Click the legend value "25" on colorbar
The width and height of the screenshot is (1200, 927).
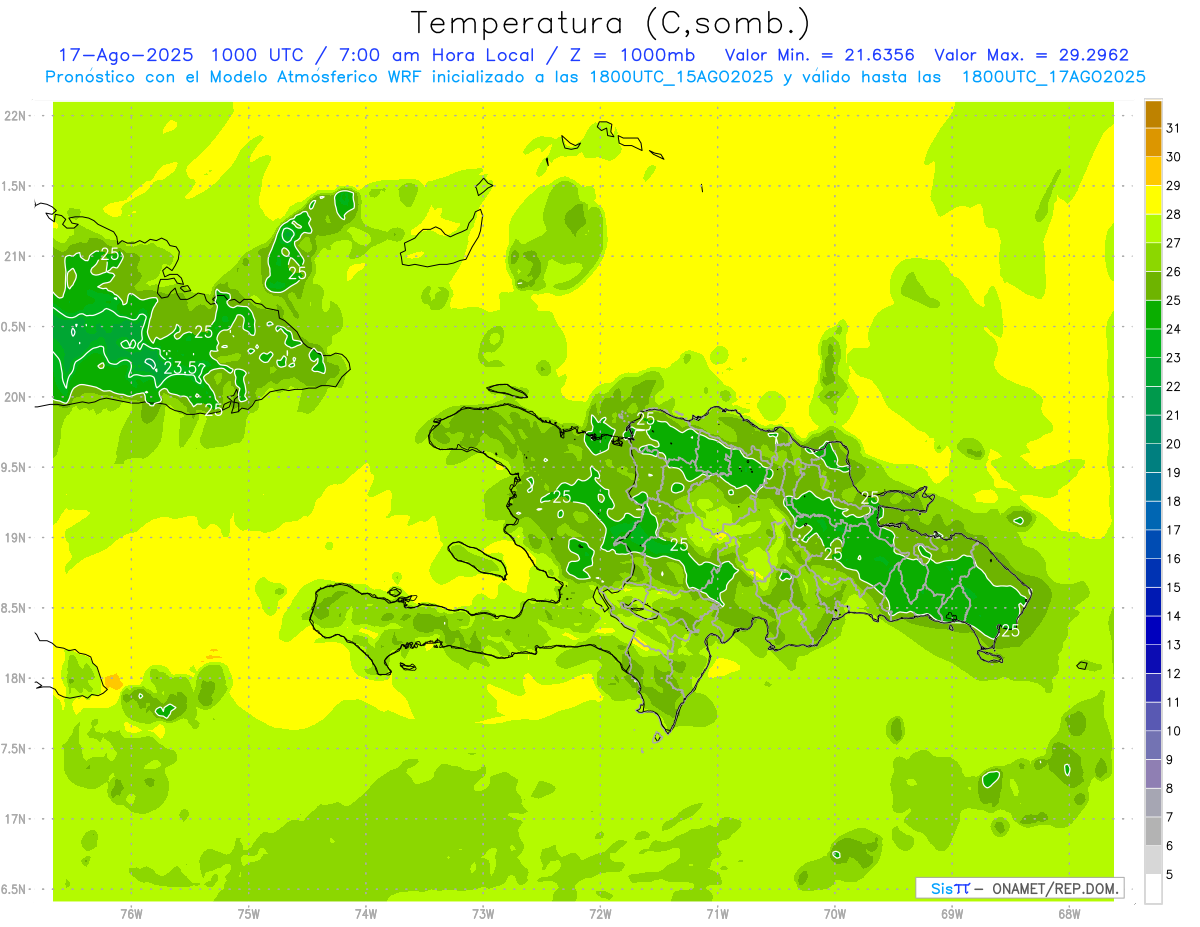[x=1174, y=300]
